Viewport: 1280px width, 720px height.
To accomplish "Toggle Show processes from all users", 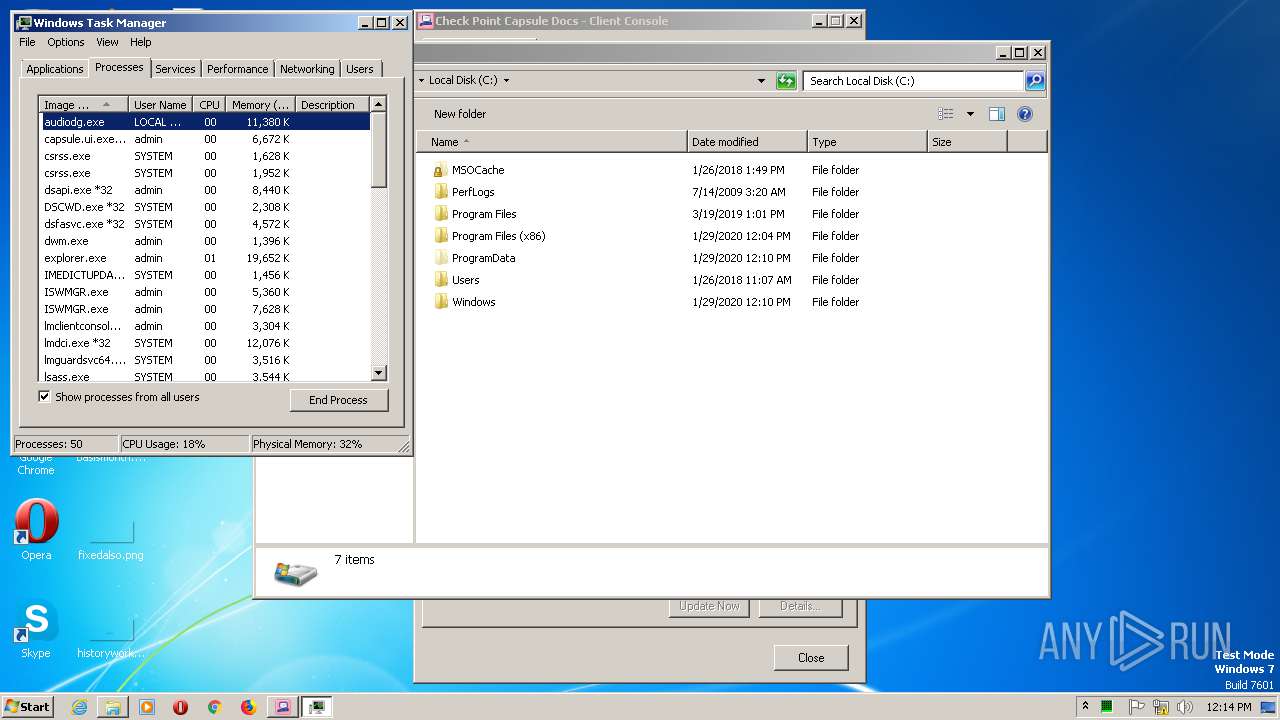I will [x=44, y=397].
